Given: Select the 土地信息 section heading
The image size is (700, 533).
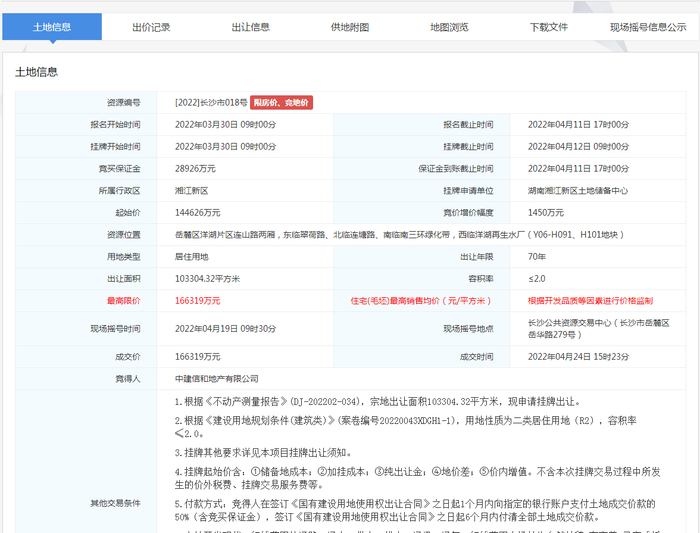Looking at the screenshot, I should pos(37,72).
